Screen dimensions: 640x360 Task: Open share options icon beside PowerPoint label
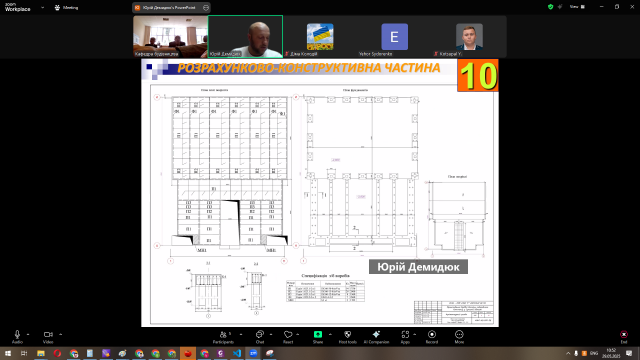point(206,7)
